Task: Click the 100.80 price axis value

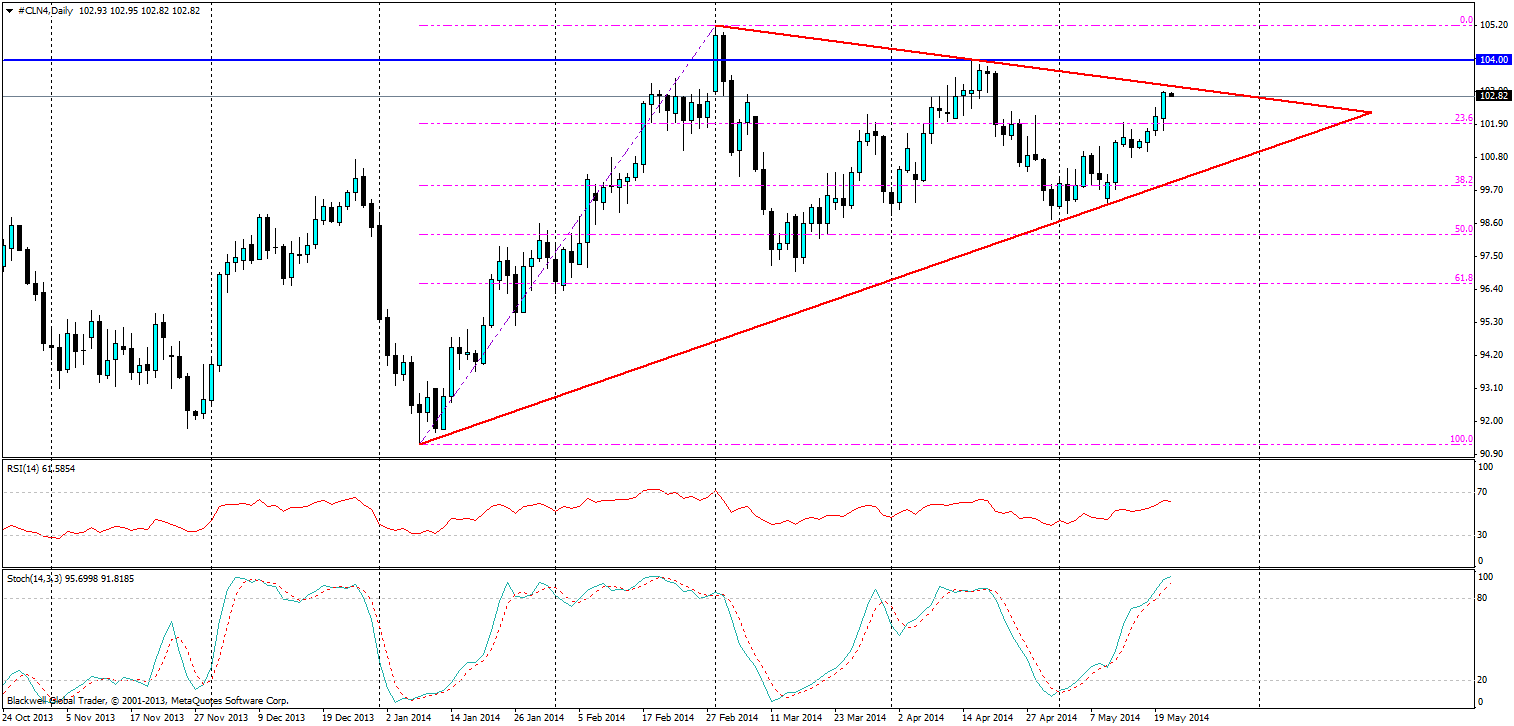Action: pyautogui.click(x=1492, y=157)
